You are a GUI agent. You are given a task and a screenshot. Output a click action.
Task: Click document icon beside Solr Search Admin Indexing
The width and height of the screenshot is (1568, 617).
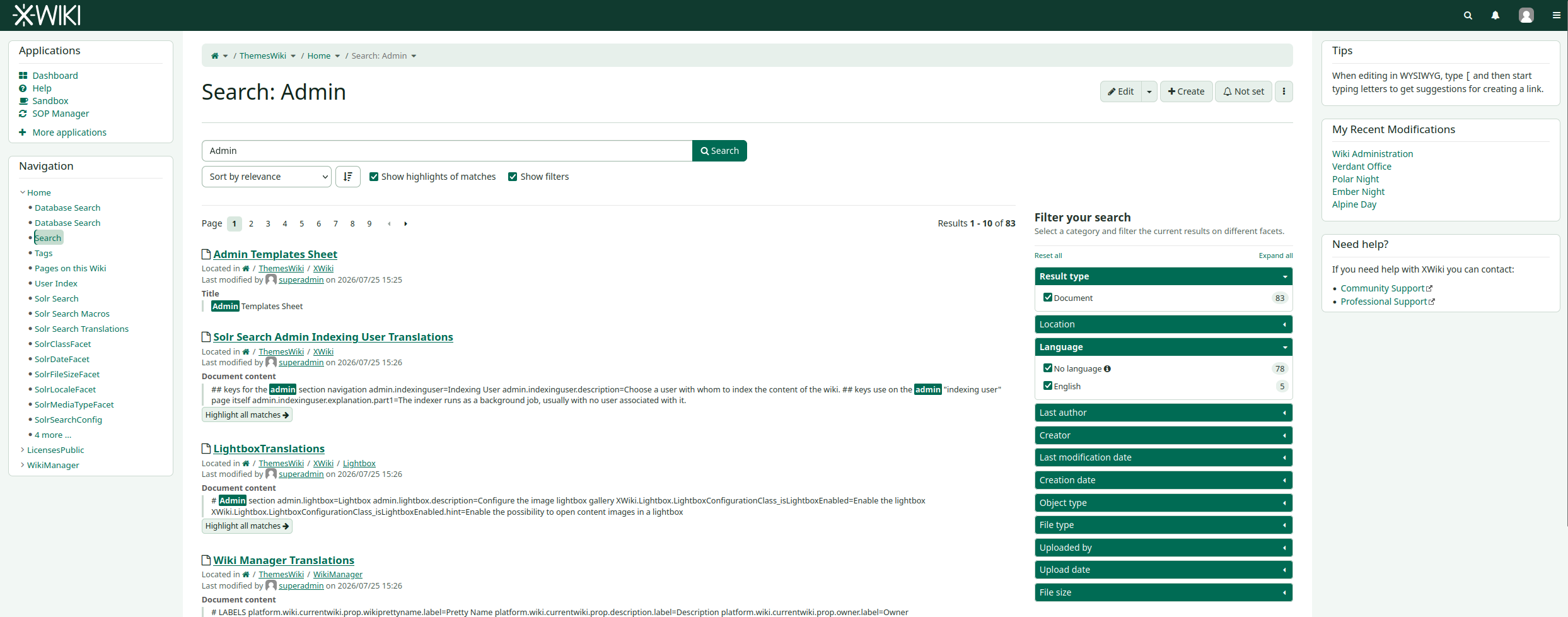point(206,337)
